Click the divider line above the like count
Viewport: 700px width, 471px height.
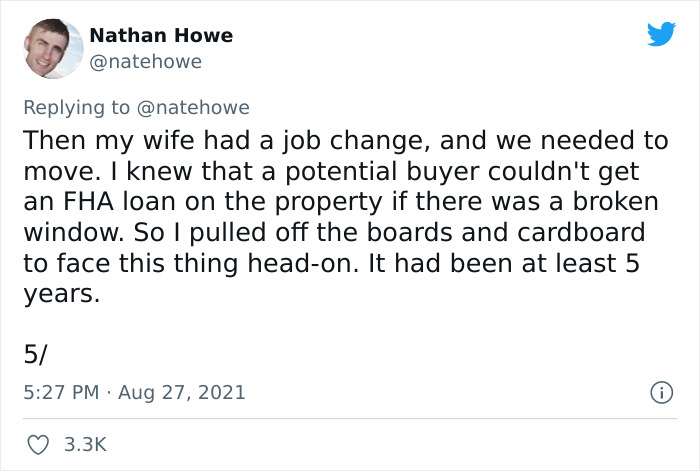coord(350,419)
